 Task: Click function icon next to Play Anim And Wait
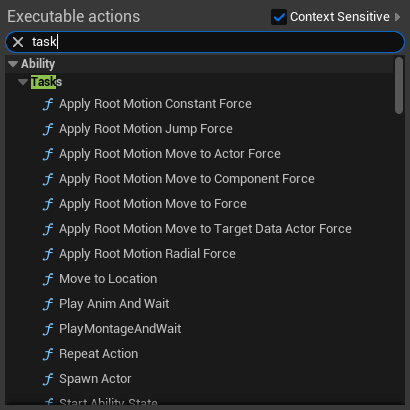[48, 304]
